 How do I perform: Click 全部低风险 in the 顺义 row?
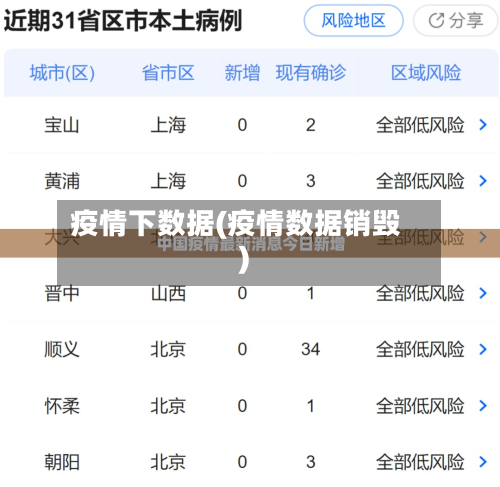coord(420,350)
